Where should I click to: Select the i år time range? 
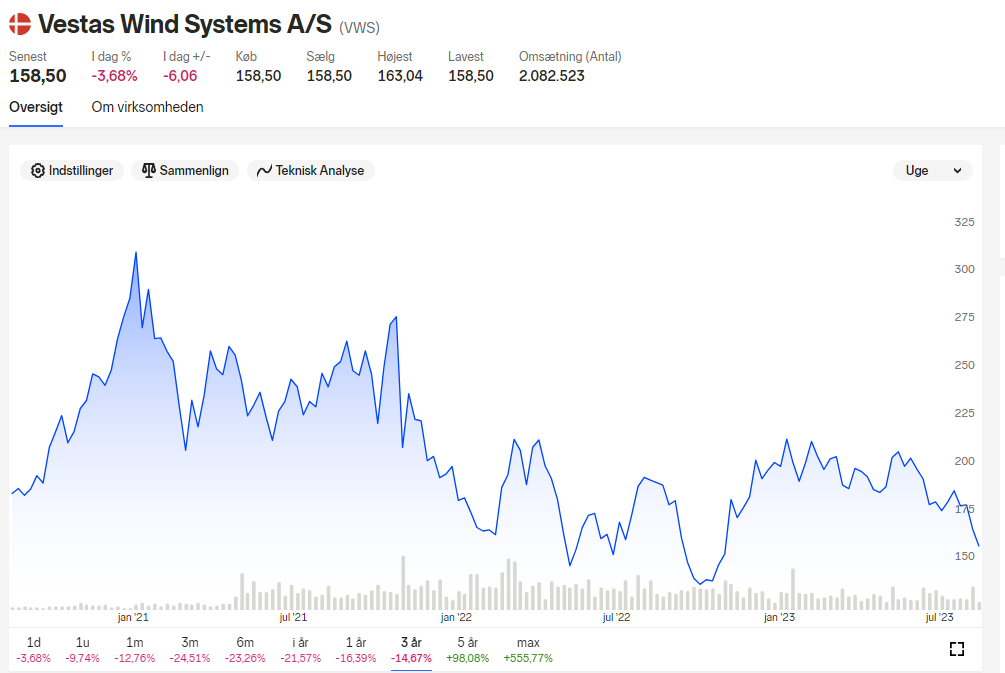coord(301,649)
